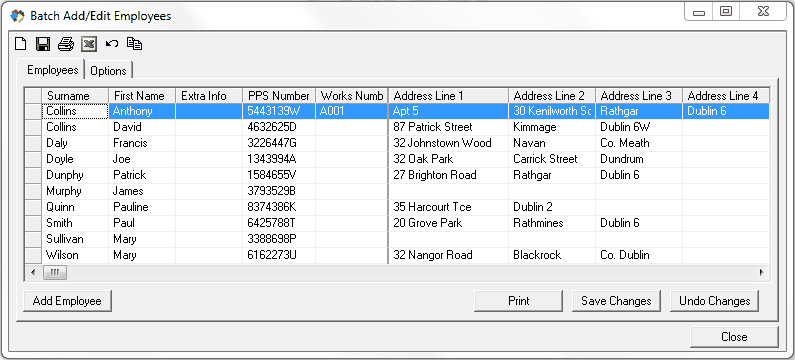Image resolution: width=795 pixels, height=360 pixels.
Task: Click address cell Dundrum
Action: pos(639,159)
